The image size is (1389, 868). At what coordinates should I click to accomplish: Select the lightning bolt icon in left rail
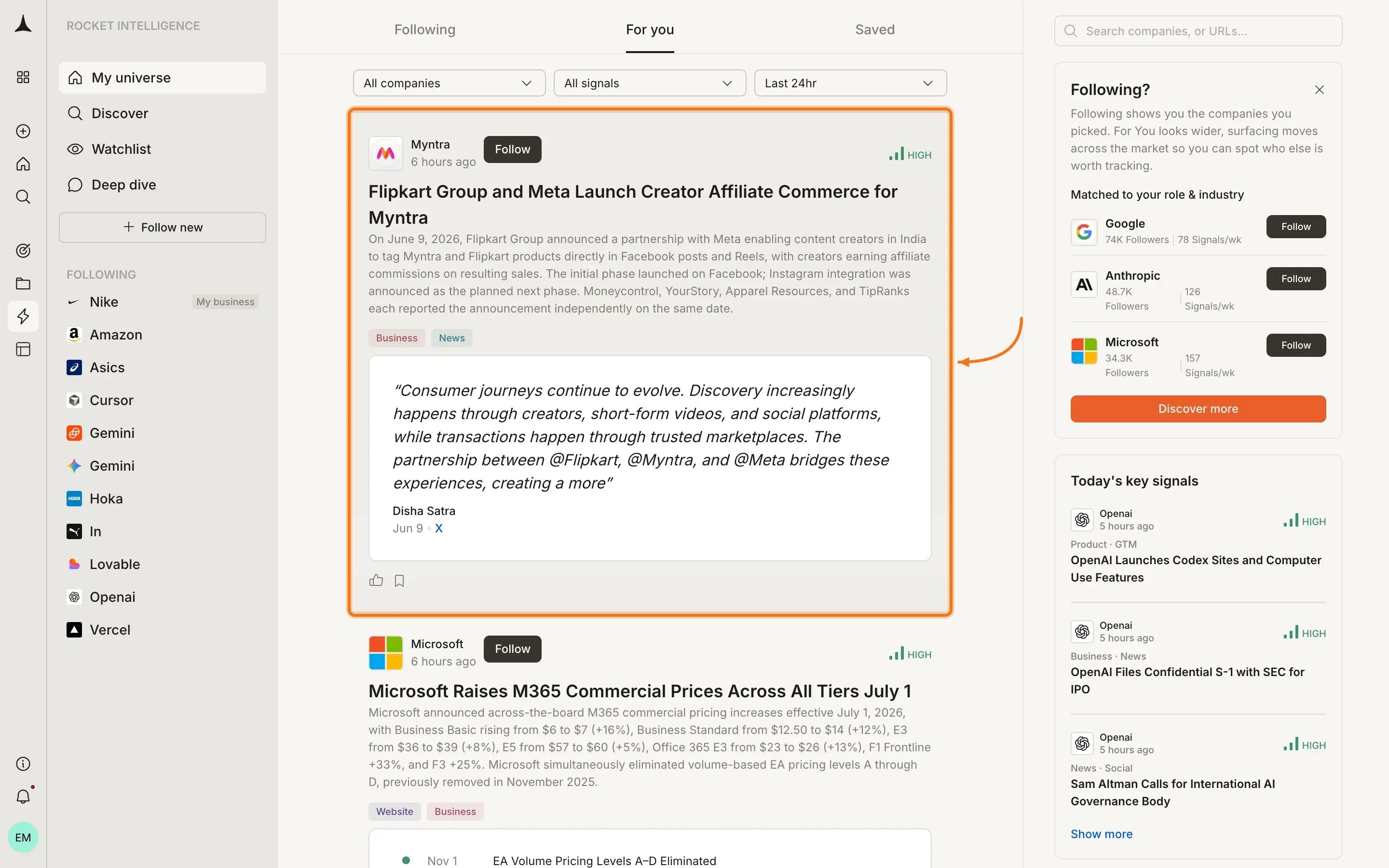[23, 316]
